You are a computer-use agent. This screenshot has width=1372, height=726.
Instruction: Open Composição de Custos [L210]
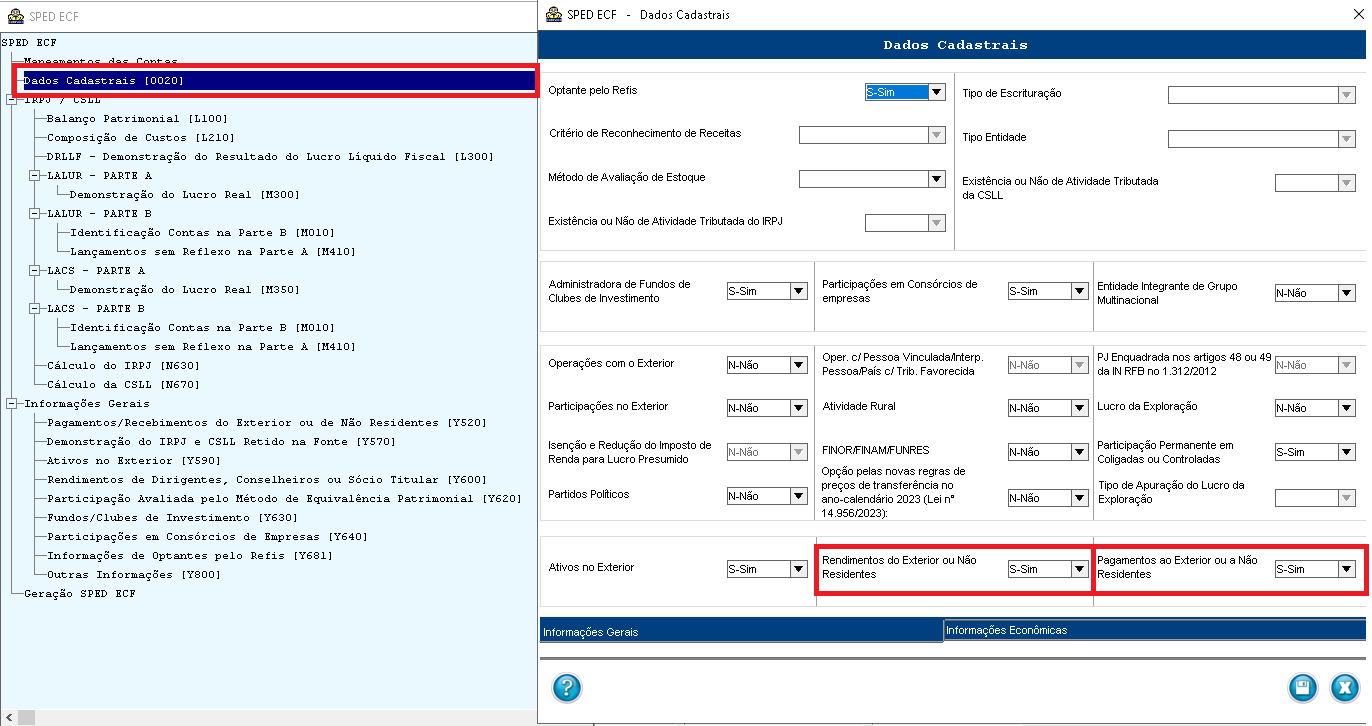(140, 138)
